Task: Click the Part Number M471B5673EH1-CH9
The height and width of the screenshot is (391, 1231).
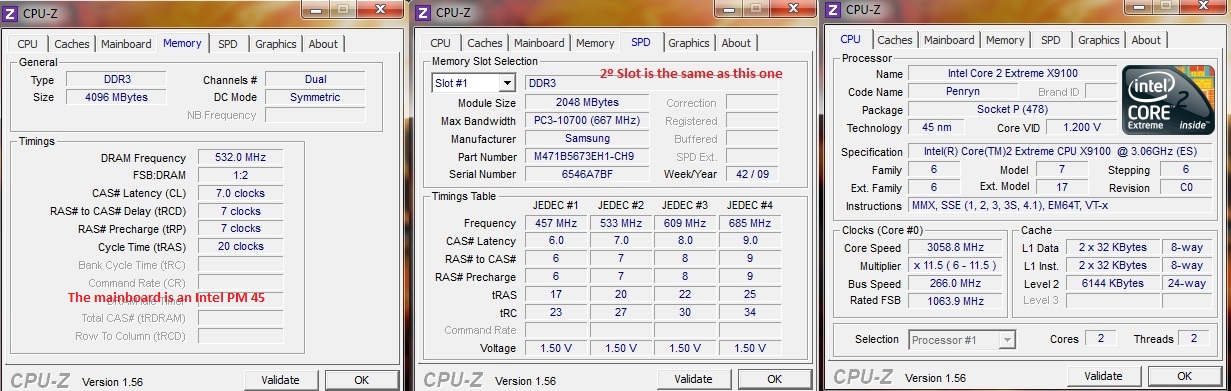Action: click(586, 157)
